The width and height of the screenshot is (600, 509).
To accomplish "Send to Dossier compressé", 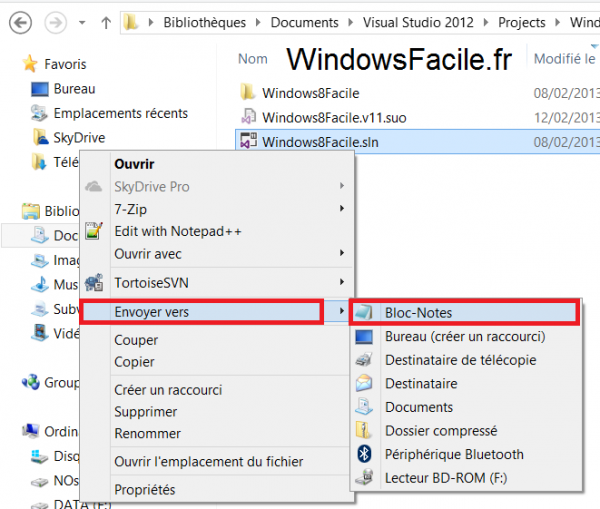I will [466, 431].
